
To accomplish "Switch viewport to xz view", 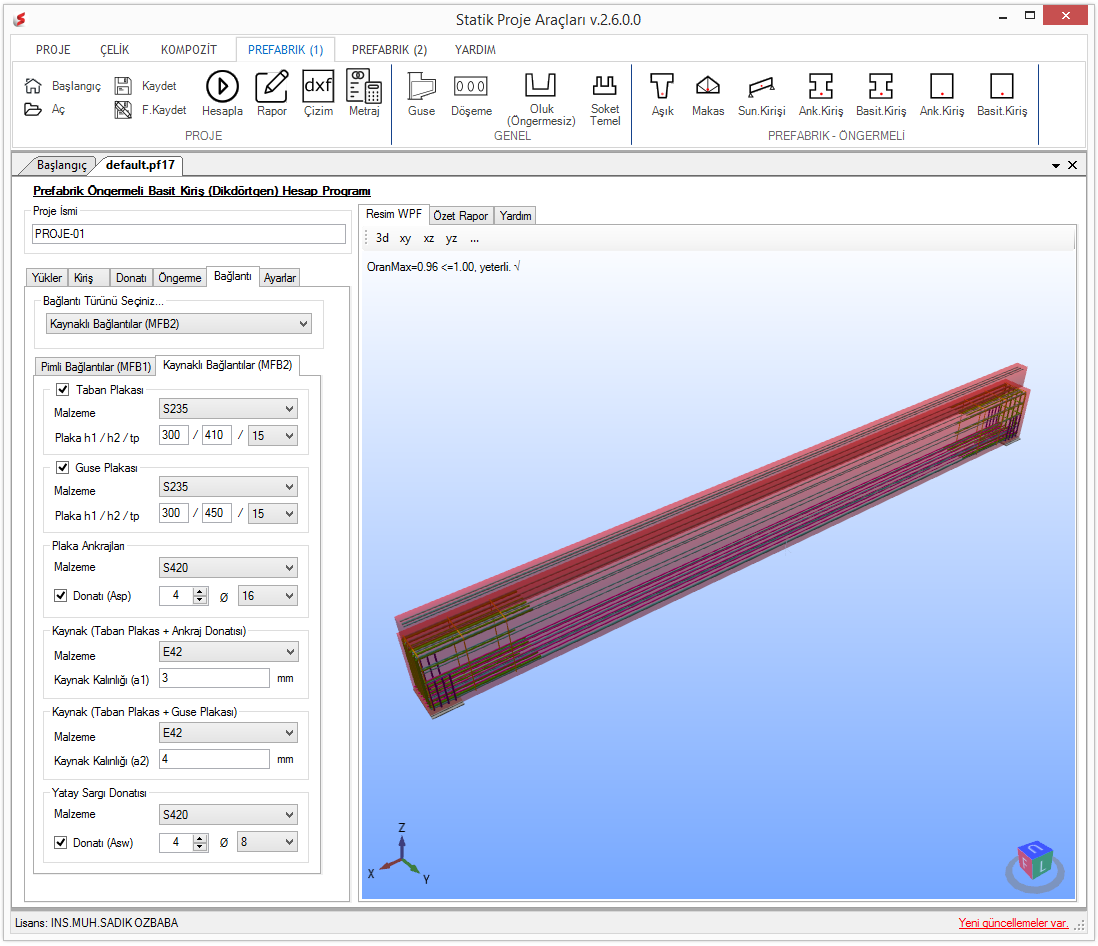I will tap(429, 239).
